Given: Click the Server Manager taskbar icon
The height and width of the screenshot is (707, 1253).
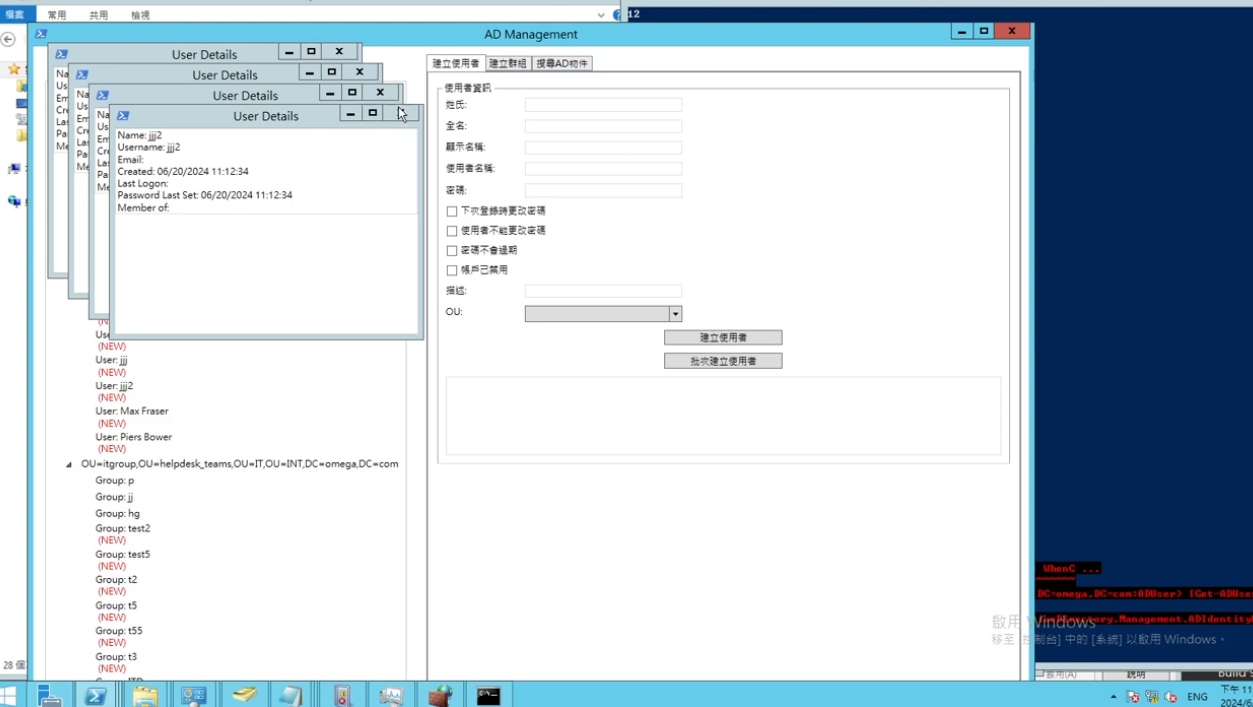Looking at the screenshot, I should tap(49, 695).
